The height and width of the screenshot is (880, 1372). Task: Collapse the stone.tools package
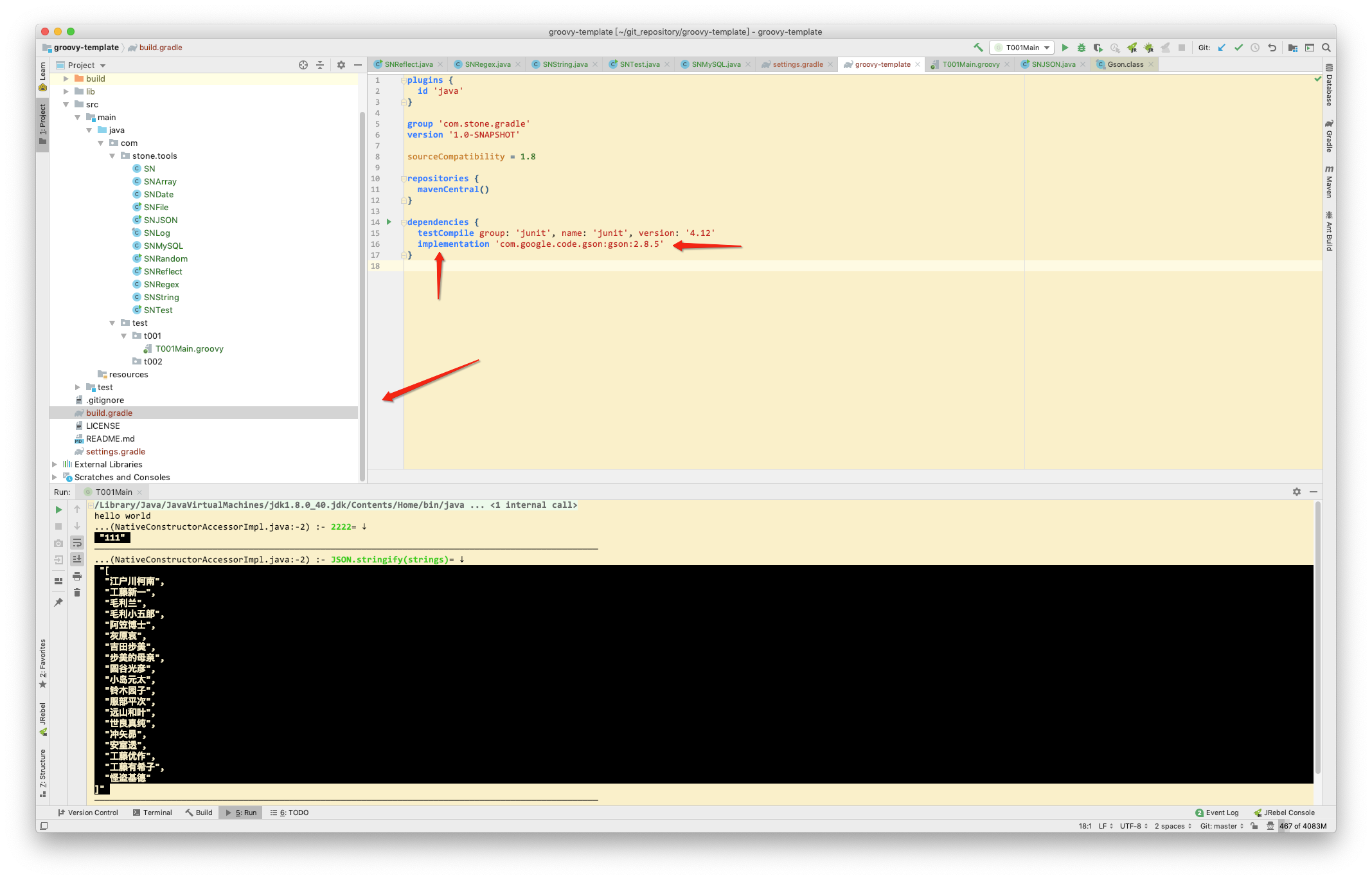pyautogui.click(x=112, y=156)
